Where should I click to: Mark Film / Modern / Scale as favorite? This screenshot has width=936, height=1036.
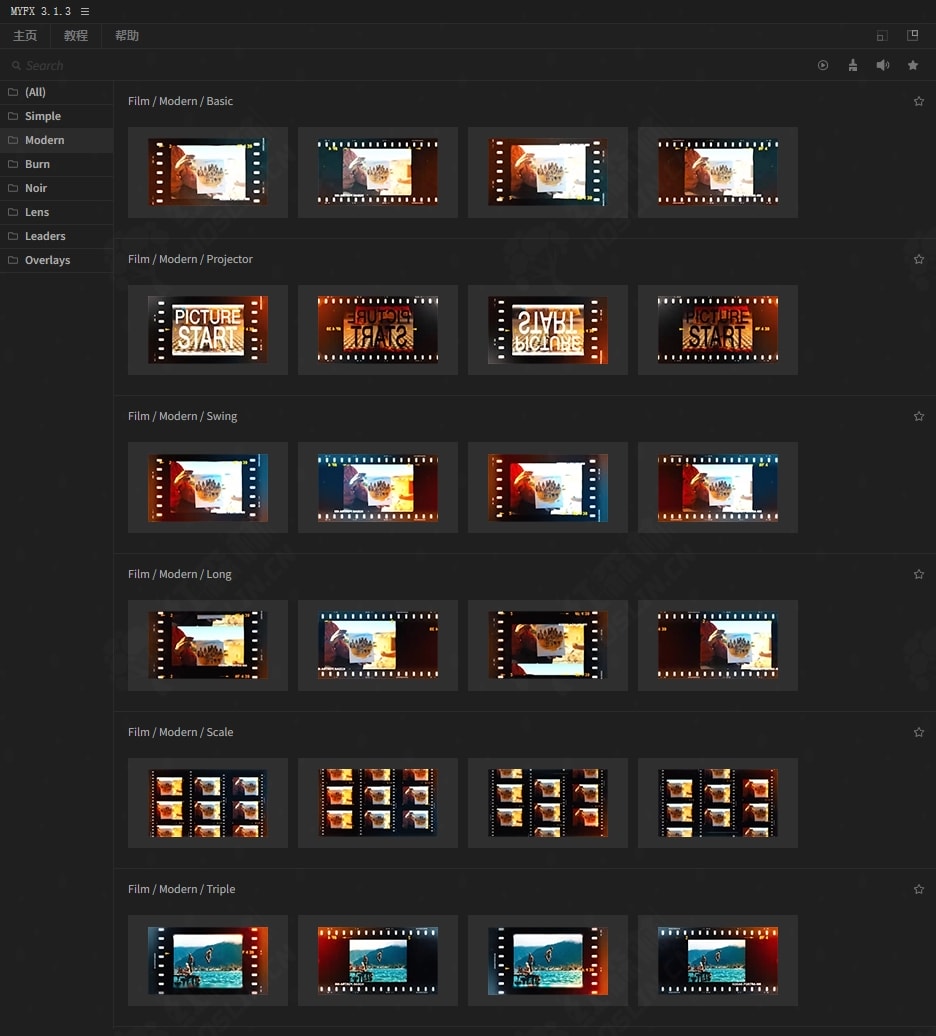[919, 732]
